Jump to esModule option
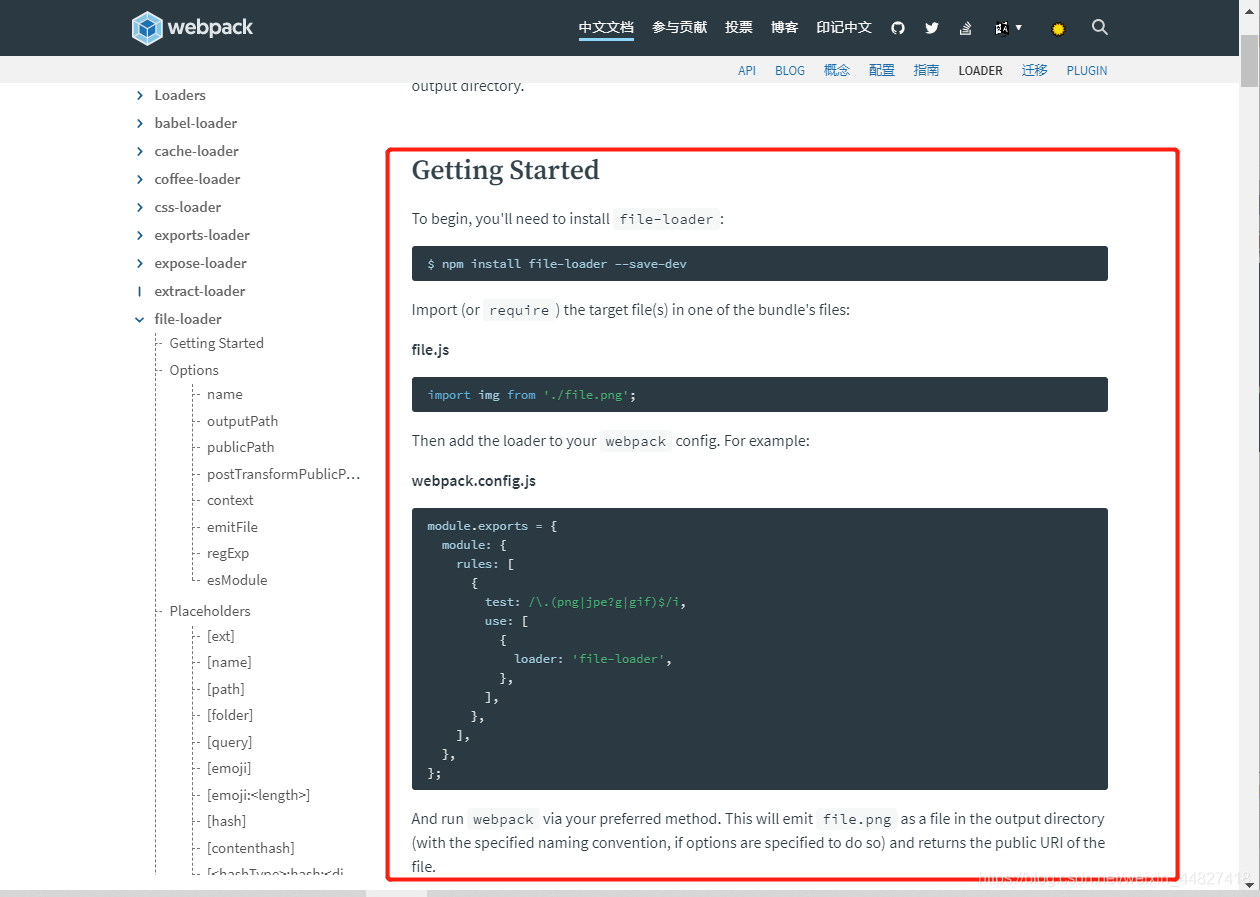This screenshot has height=897, width=1260. click(237, 580)
